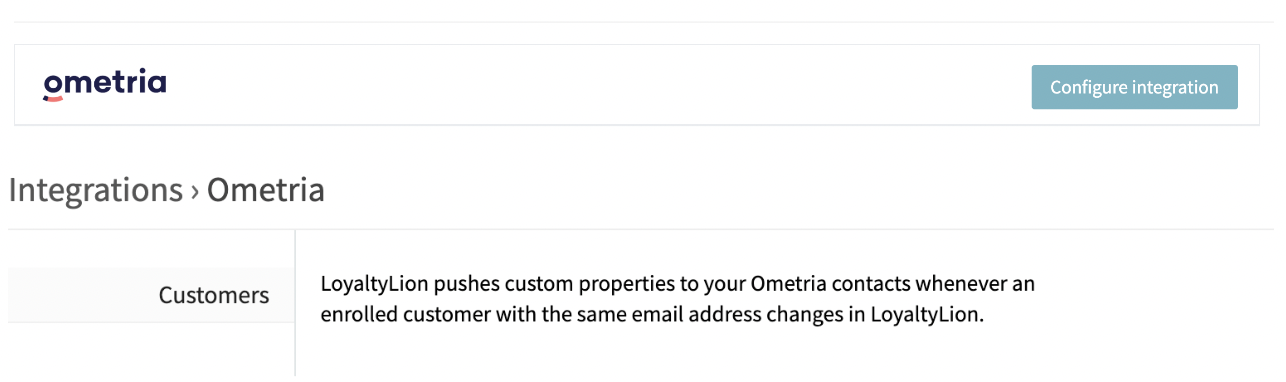1286x382 pixels.
Task: Click the final word 'LoyaltyLion.' in the description
Action: [927, 315]
